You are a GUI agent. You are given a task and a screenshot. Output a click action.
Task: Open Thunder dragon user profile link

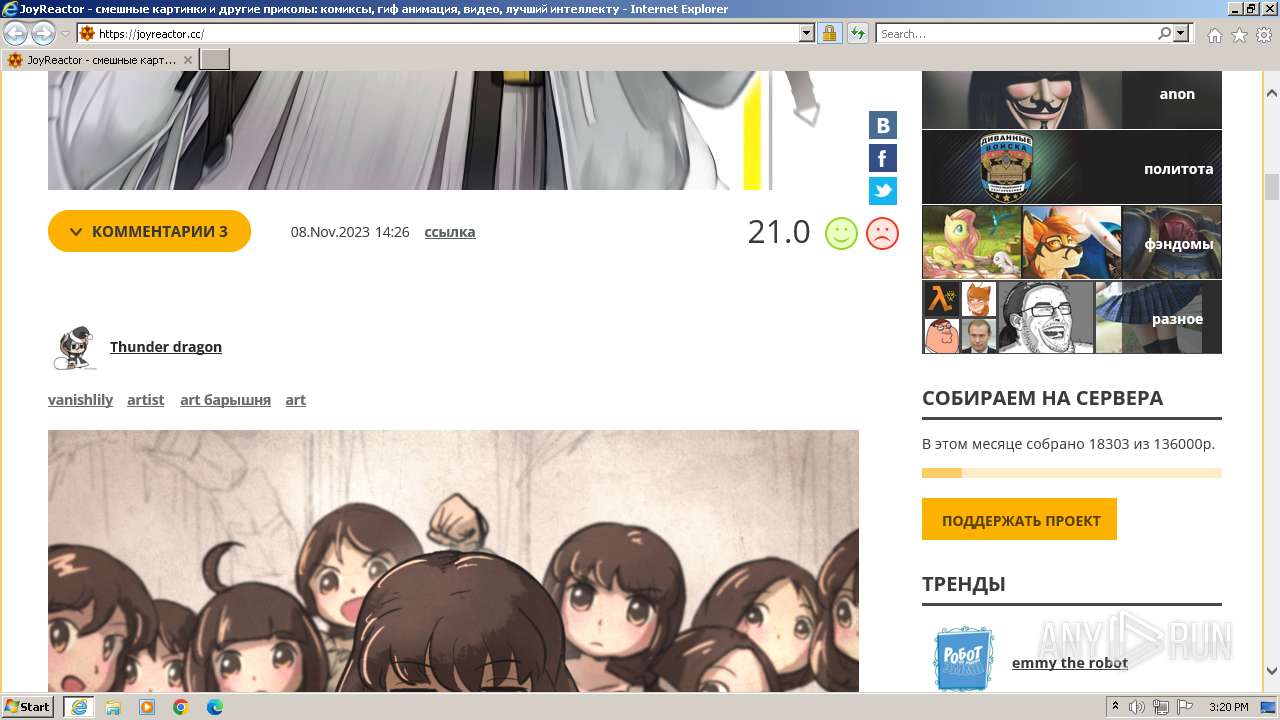pos(166,347)
